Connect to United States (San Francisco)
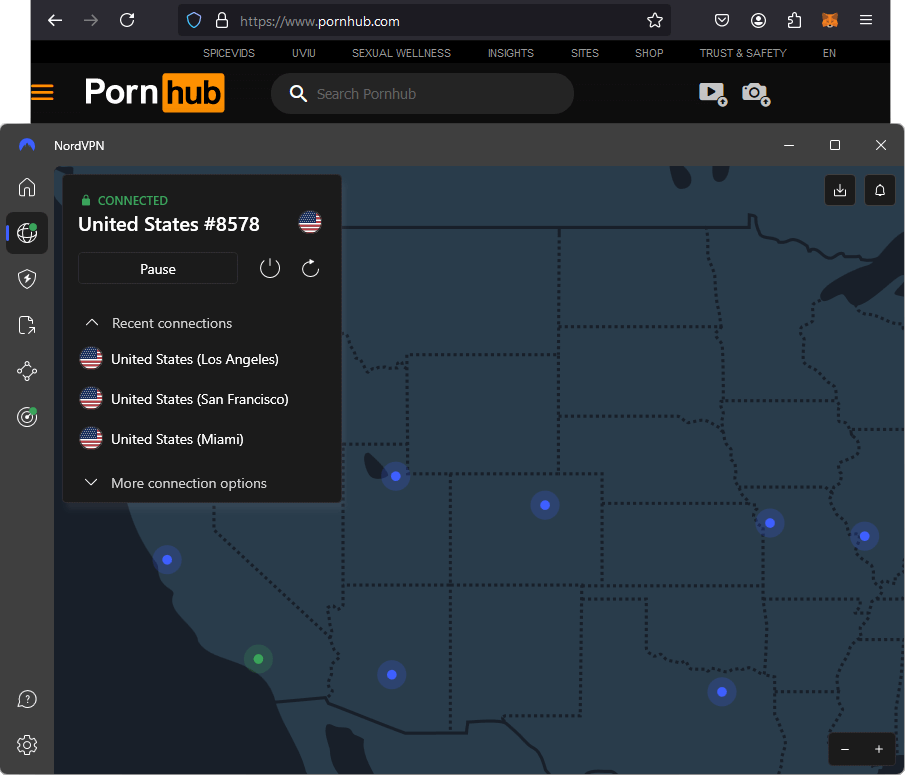908x776 pixels. [x=184, y=399]
